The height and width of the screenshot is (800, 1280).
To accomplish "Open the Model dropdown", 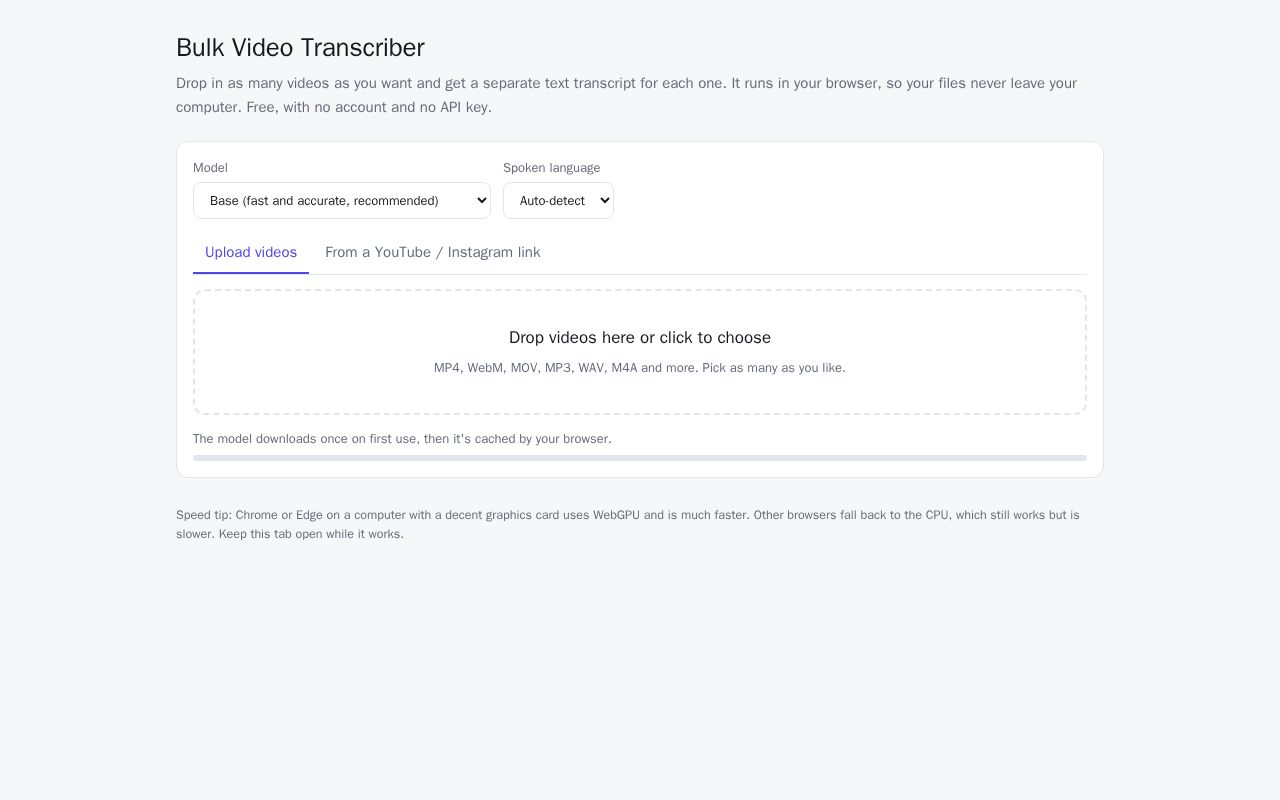I will tap(341, 200).
